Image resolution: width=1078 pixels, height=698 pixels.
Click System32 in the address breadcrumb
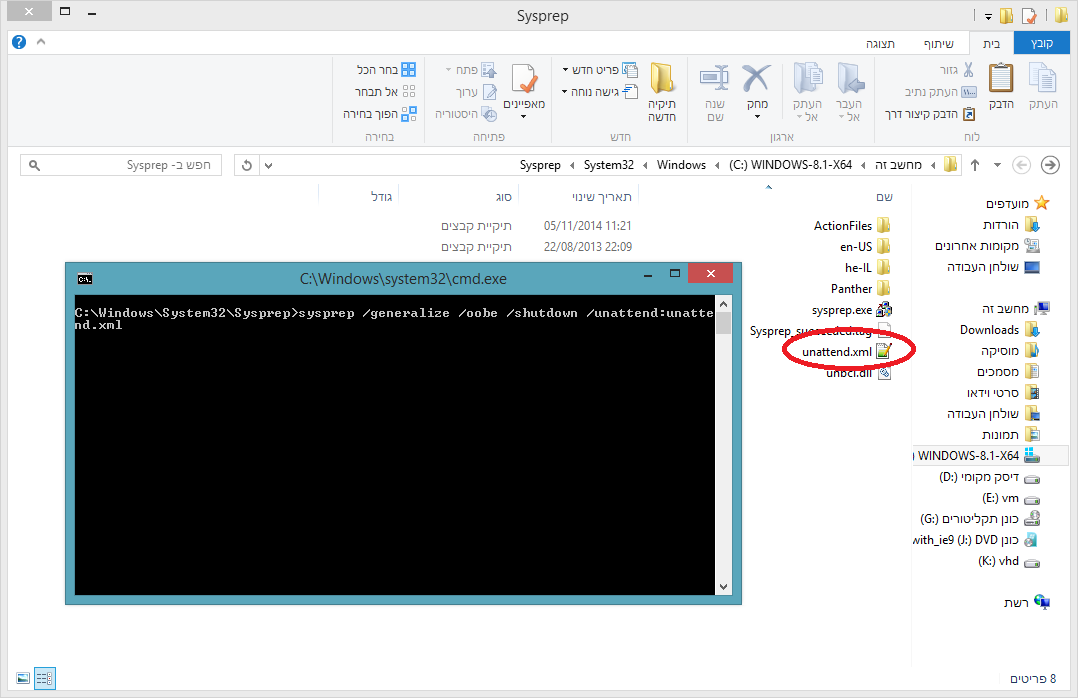[x=608, y=165]
